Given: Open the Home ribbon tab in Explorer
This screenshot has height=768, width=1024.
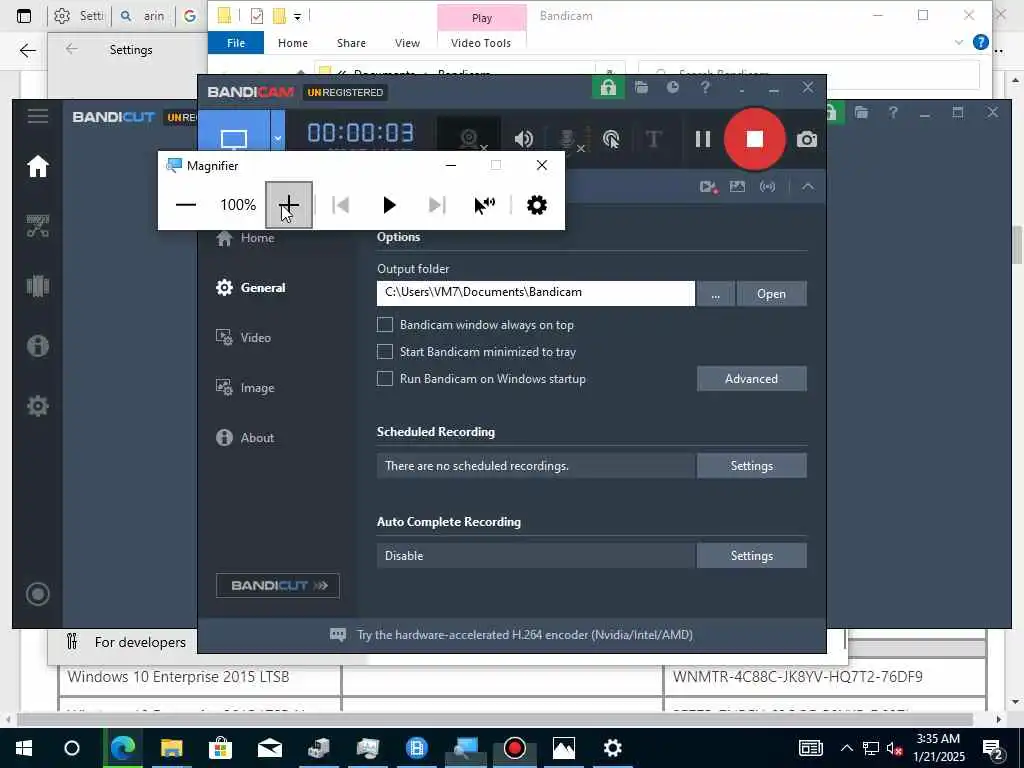Looking at the screenshot, I should (x=293, y=43).
